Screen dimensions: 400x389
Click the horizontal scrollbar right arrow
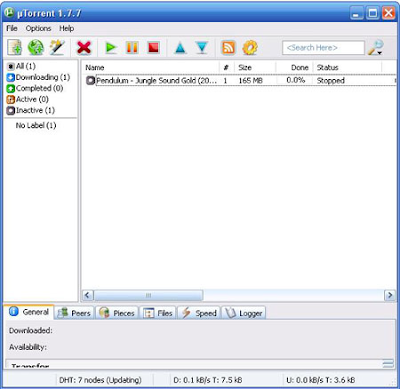390,295
